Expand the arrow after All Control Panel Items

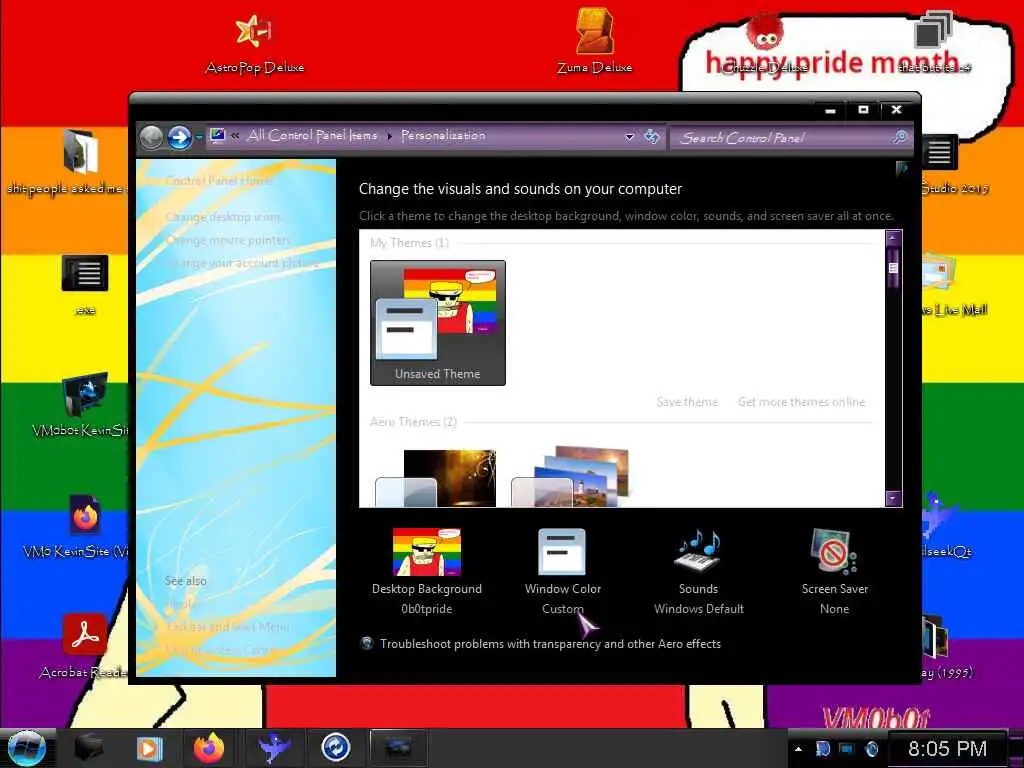click(x=389, y=136)
